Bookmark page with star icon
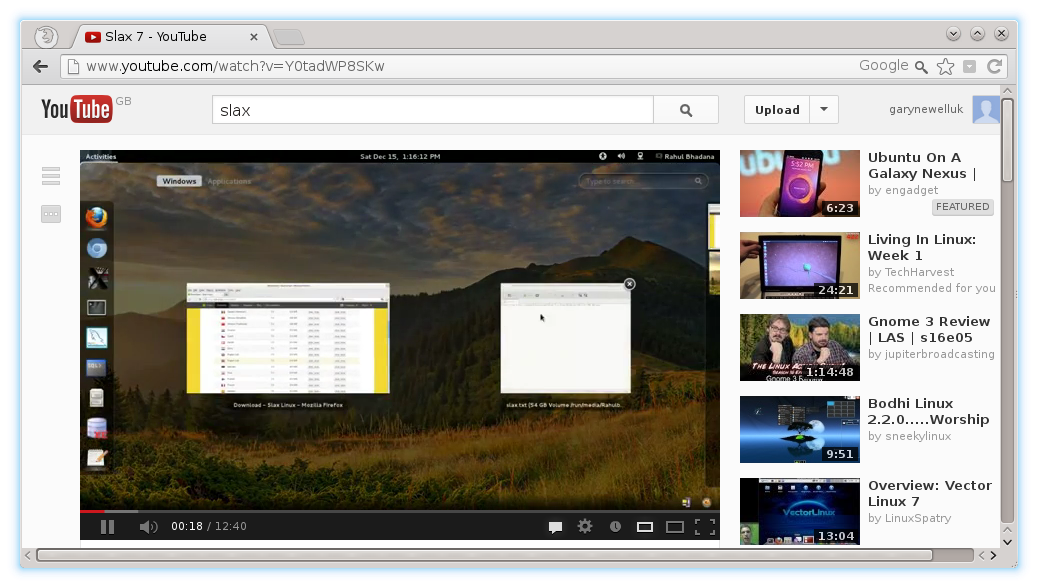The height and width of the screenshot is (588, 1038). pos(945,66)
